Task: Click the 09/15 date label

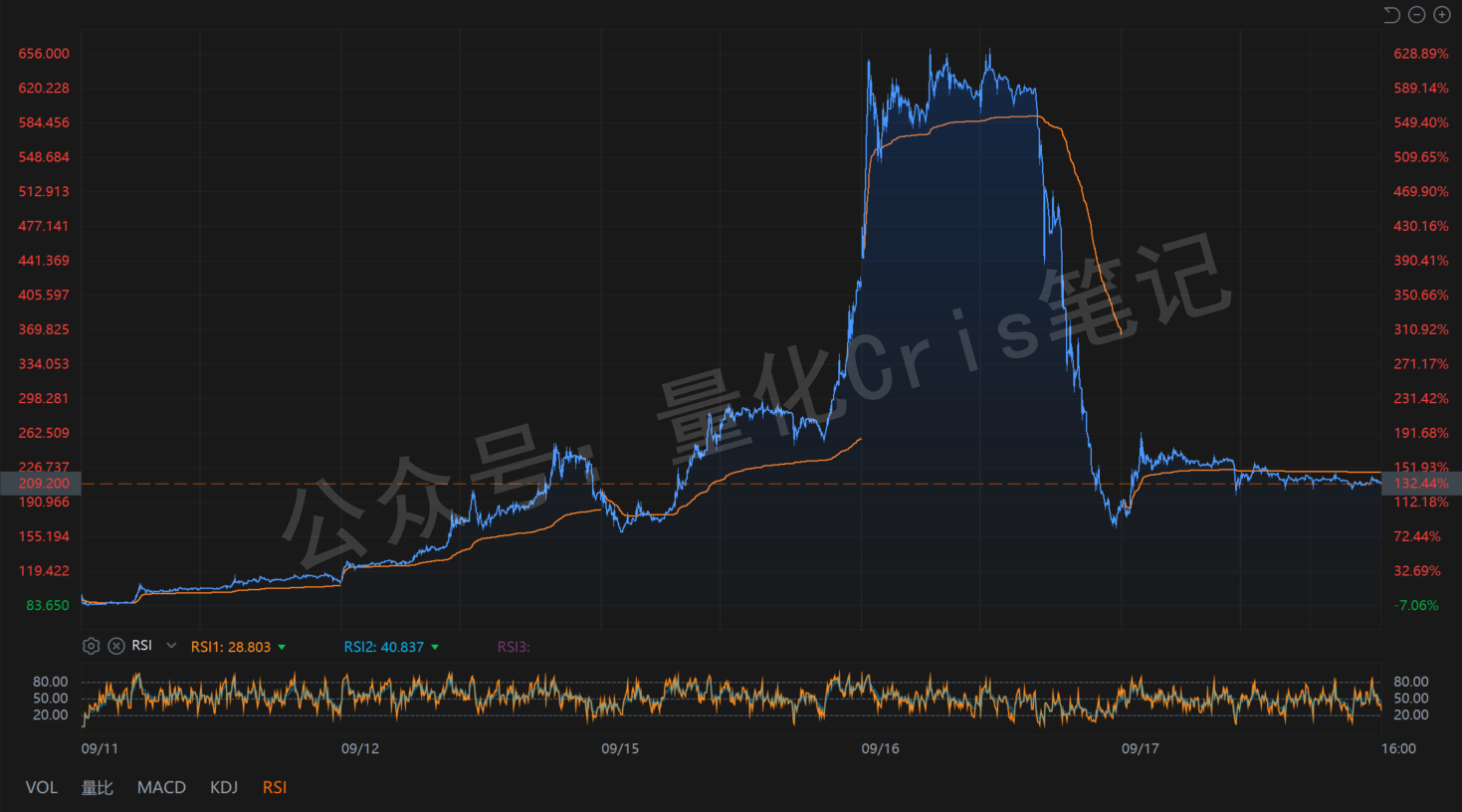Action: click(x=620, y=748)
